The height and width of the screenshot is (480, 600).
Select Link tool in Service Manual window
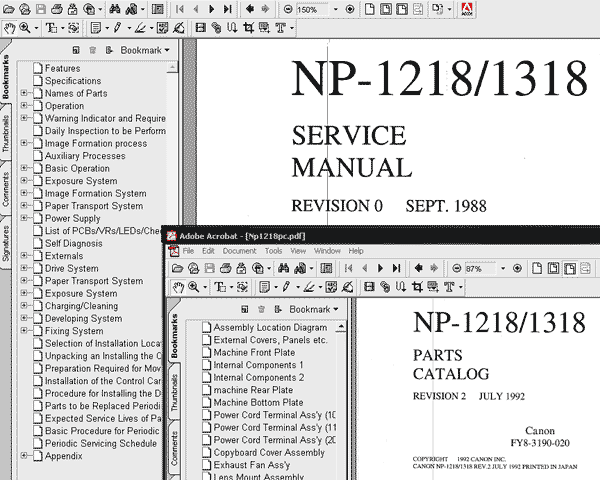click(x=216, y=28)
